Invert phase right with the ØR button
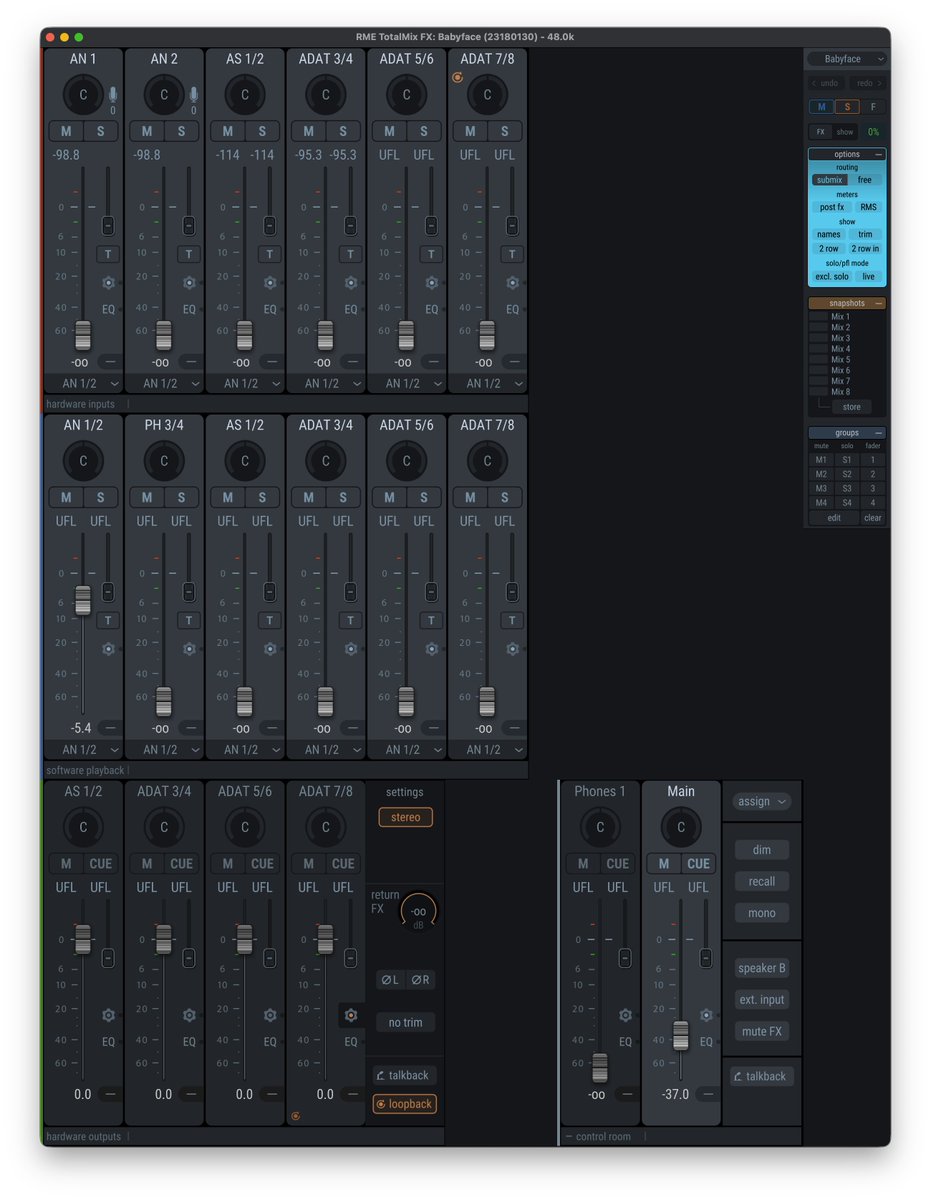The image size is (931, 1200). (421, 980)
